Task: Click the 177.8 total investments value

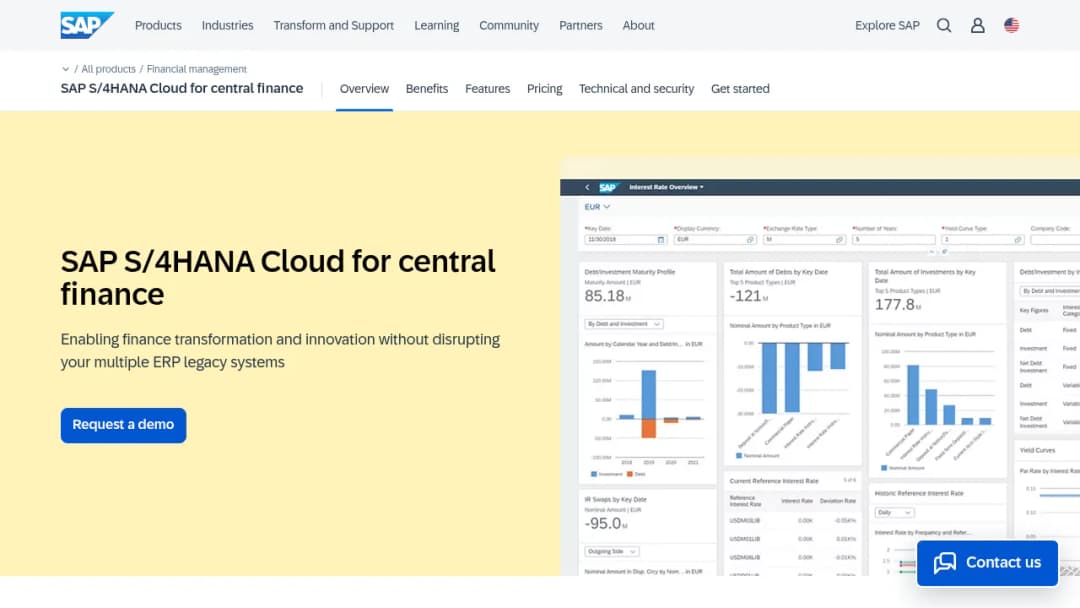Action: point(897,305)
